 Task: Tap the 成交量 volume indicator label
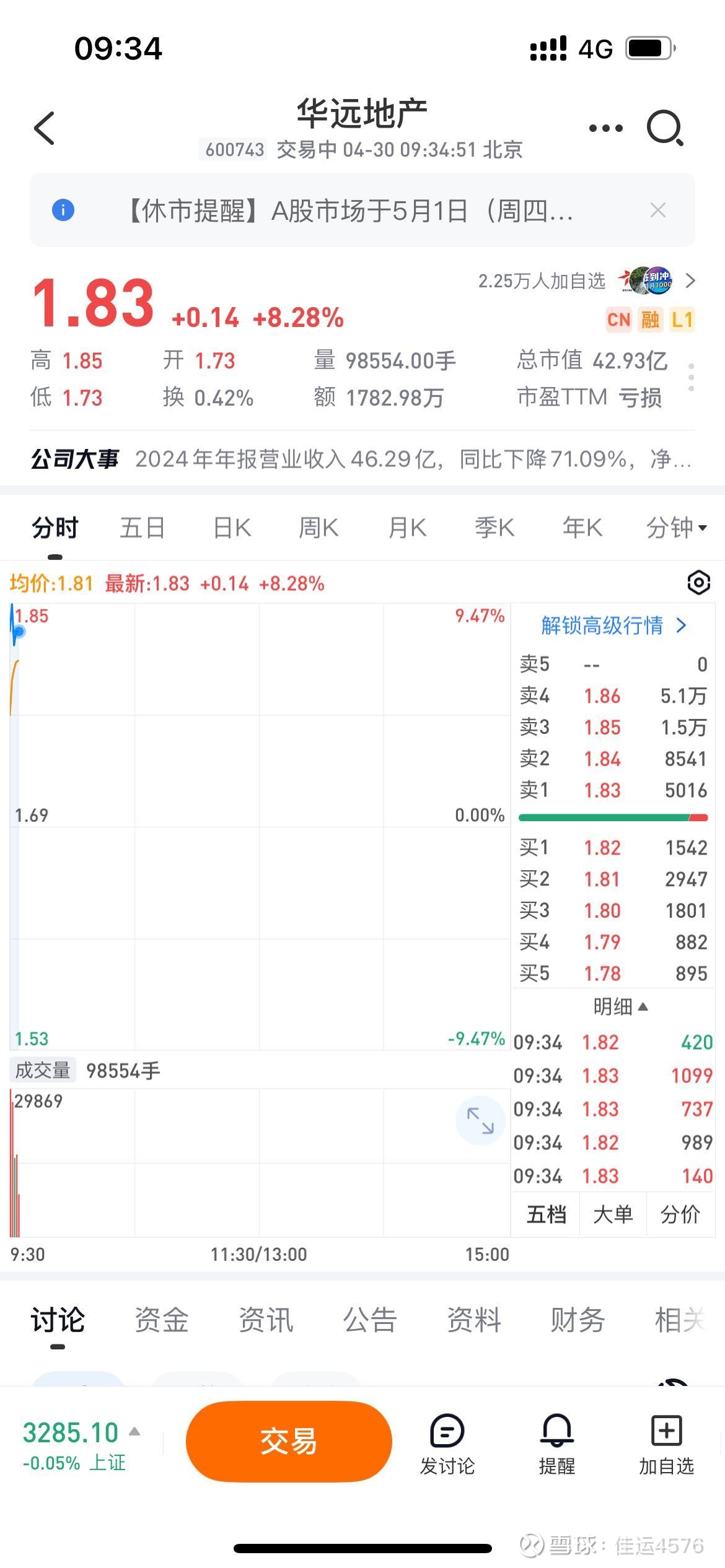pyautogui.click(x=43, y=1069)
